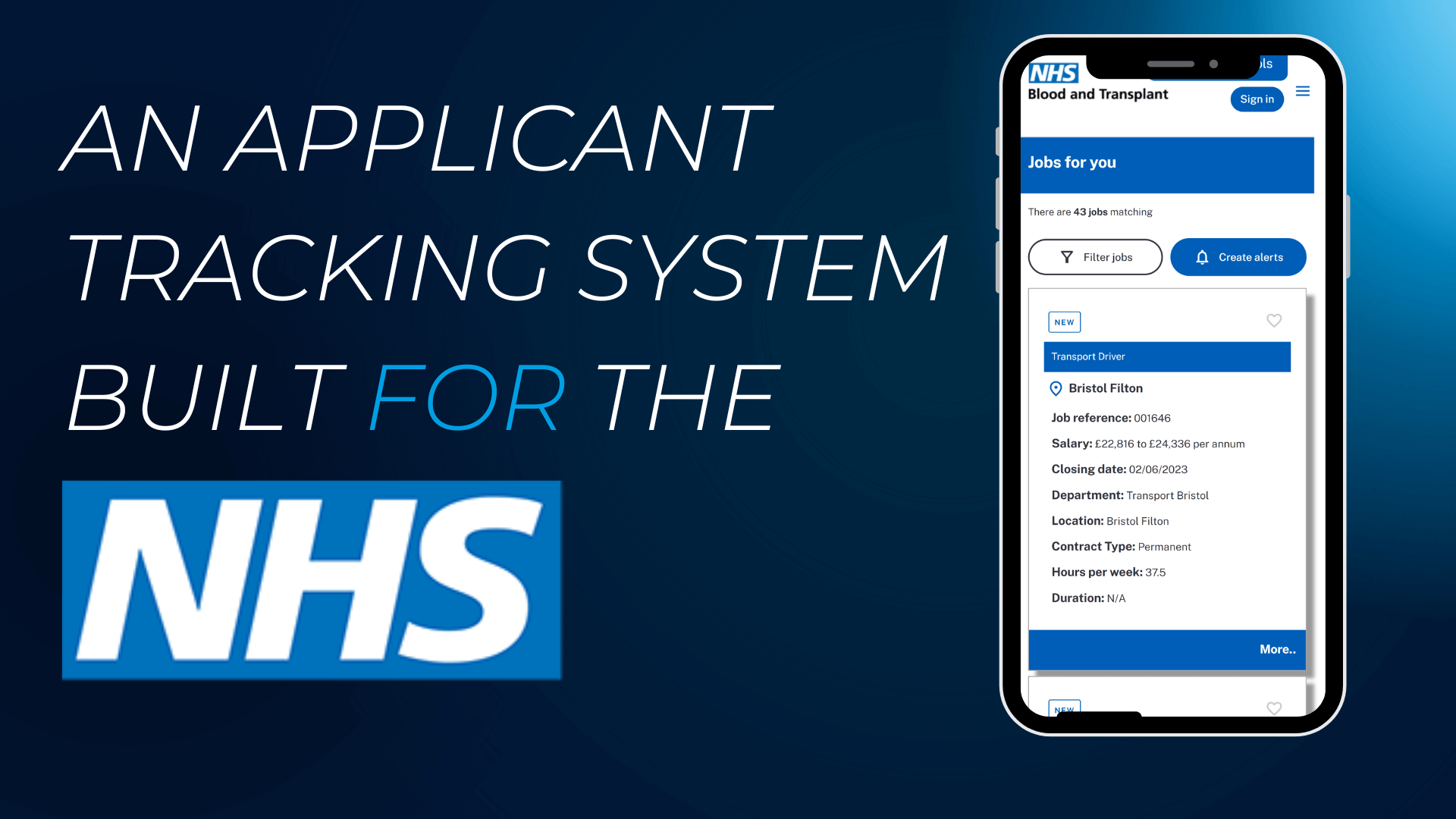The width and height of the screenshot is (1456, 819).
Task: Click job reference number 001646 field
Action: 1148,417
